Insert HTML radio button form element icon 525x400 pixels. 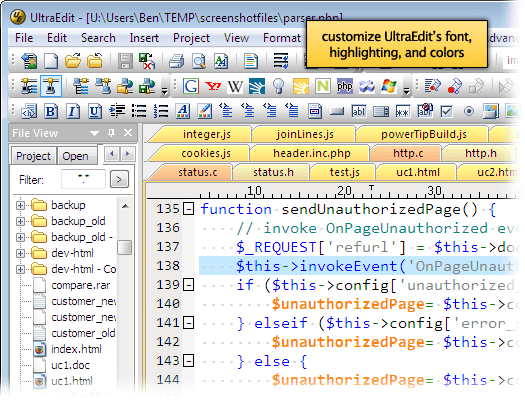tap(469, 111)
